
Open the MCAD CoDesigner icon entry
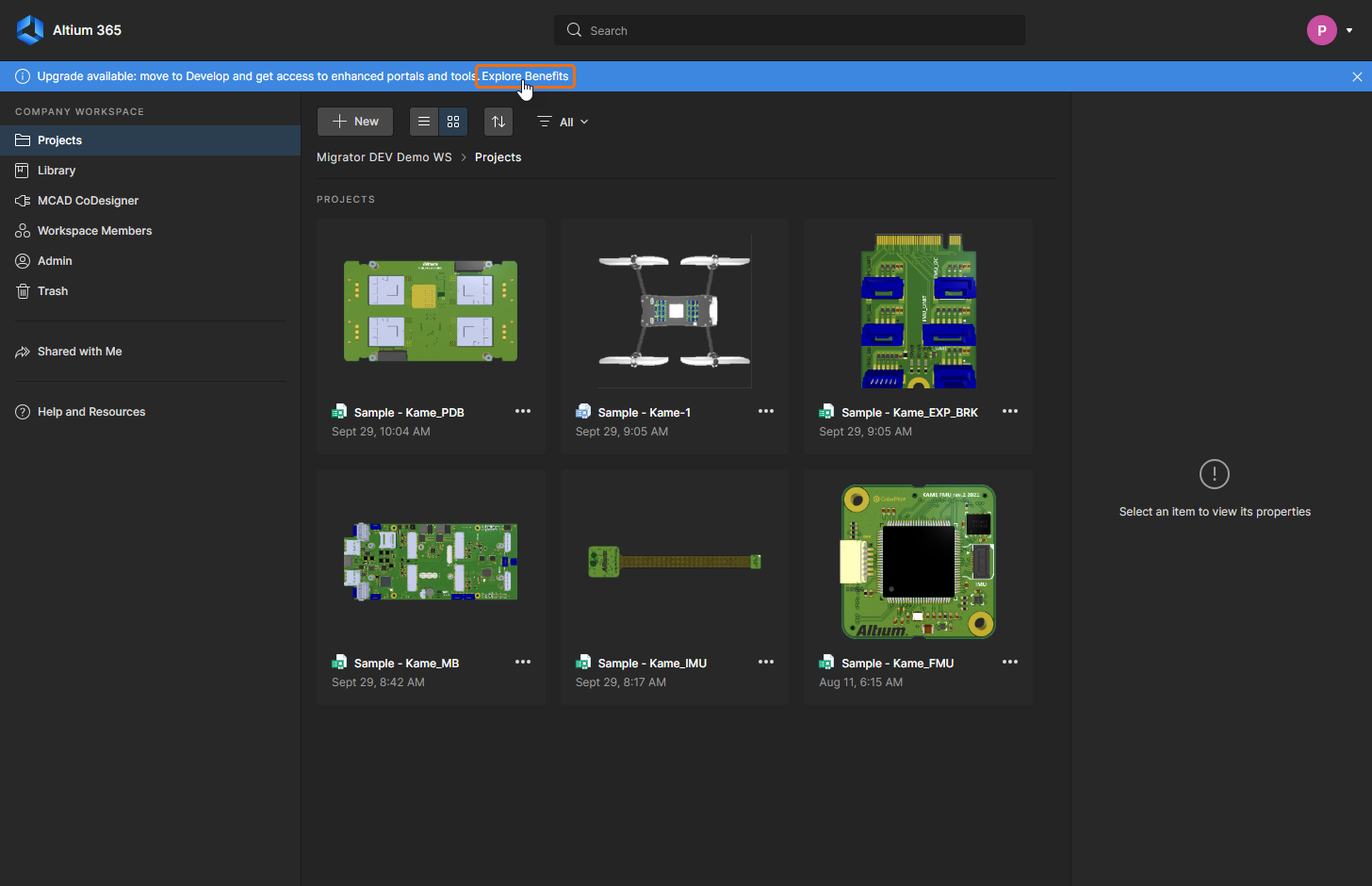[x=23, y=201]
